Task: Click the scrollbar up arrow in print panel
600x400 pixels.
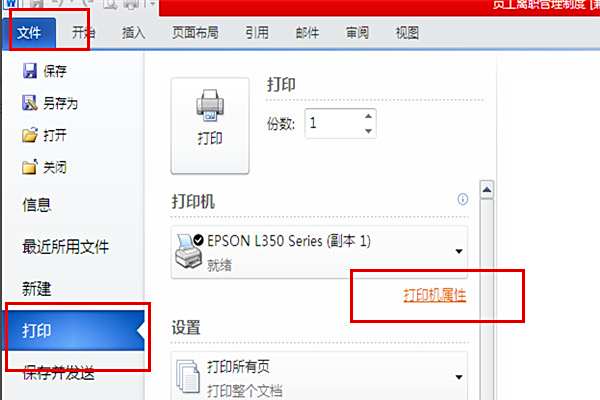Action: click(487, 190)
